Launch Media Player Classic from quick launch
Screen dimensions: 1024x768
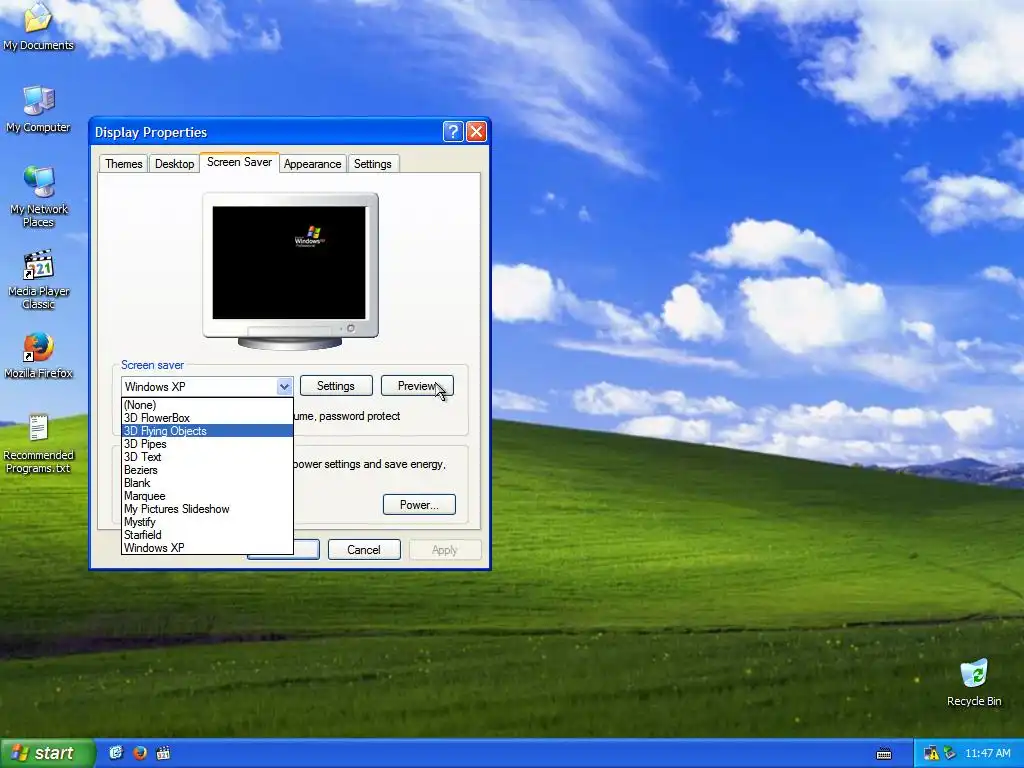163,753
